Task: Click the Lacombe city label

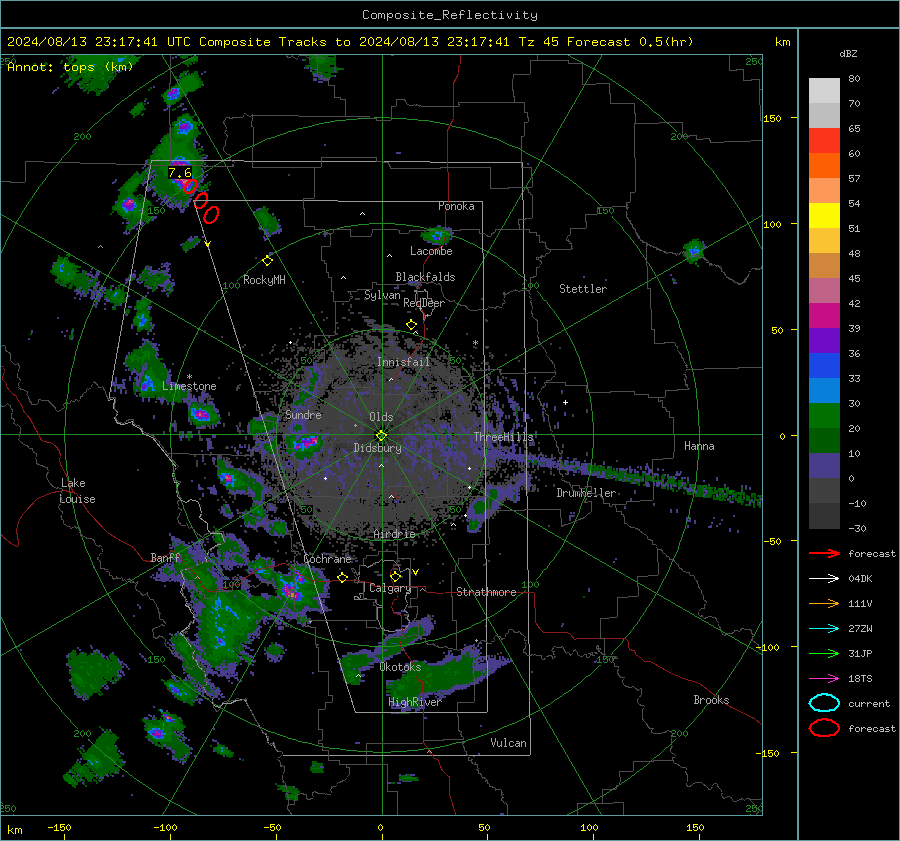Action: [431, 251]
